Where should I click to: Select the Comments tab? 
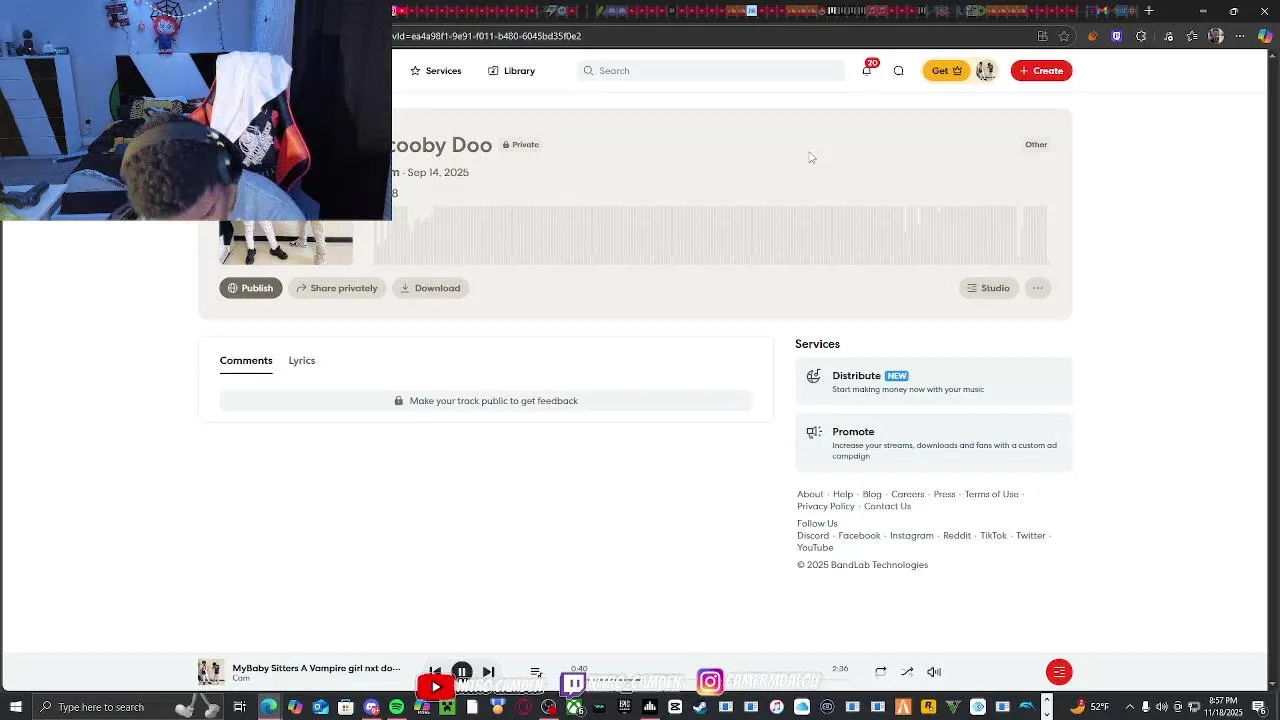[246, 361]
